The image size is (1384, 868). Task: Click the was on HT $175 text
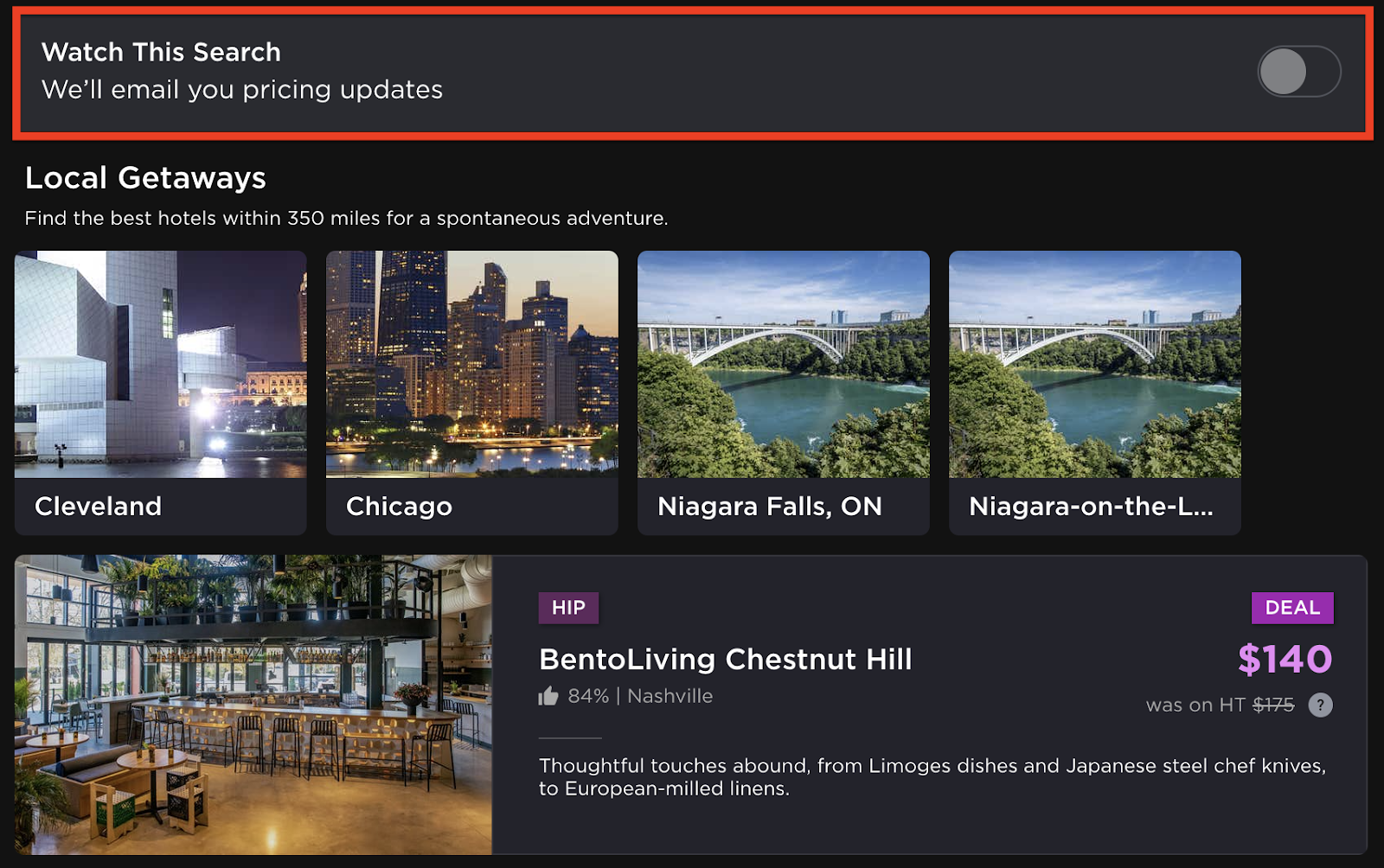tap(1220, 705)
